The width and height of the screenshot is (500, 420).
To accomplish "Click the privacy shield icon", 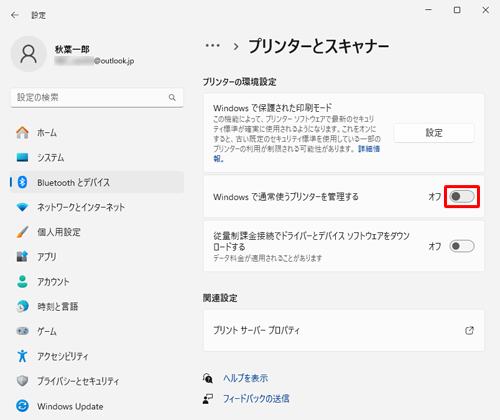I will coord(22,381).
